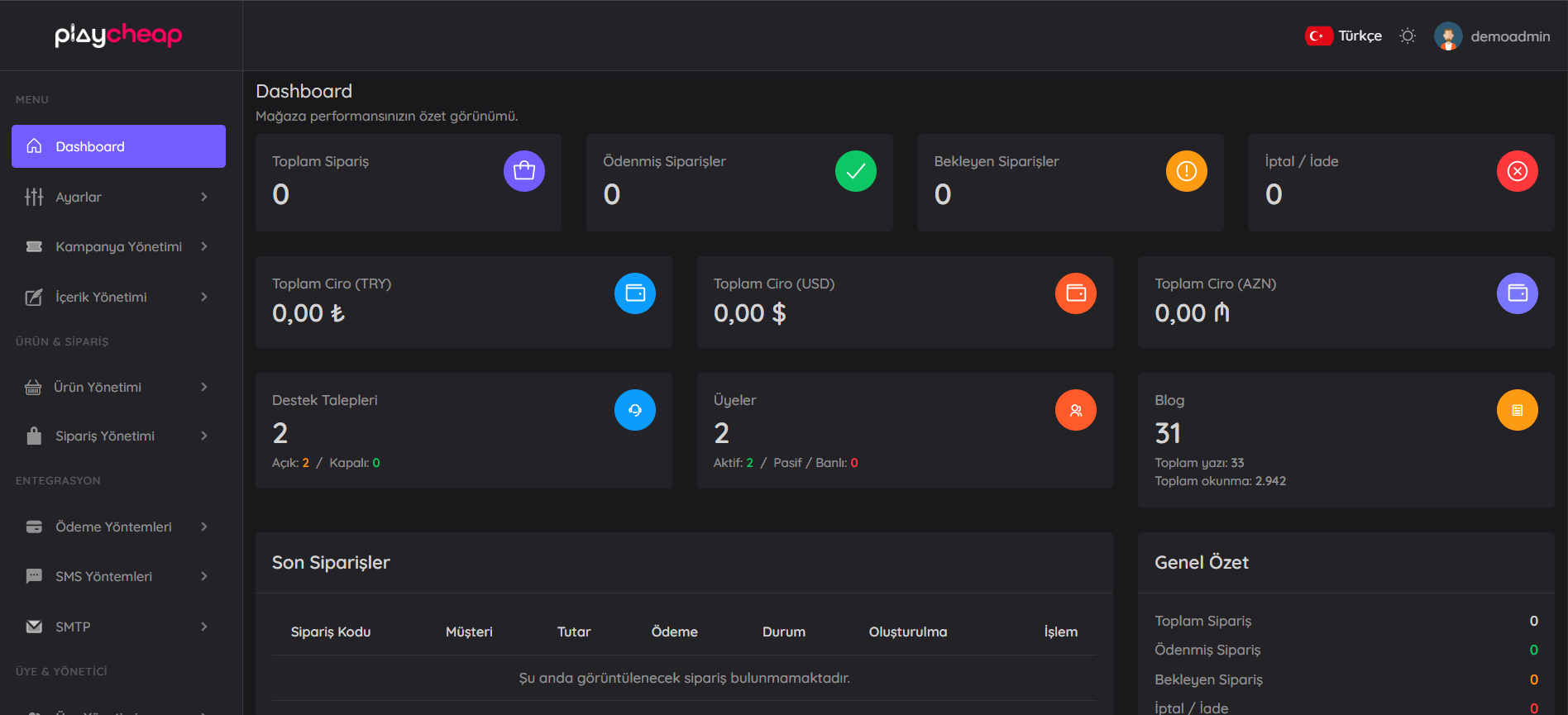Viewport: 1568px width, 715px height.
Task: Click the orange wallet icon for Toplam Ciro (USD)
Action: pos(1075,293)
